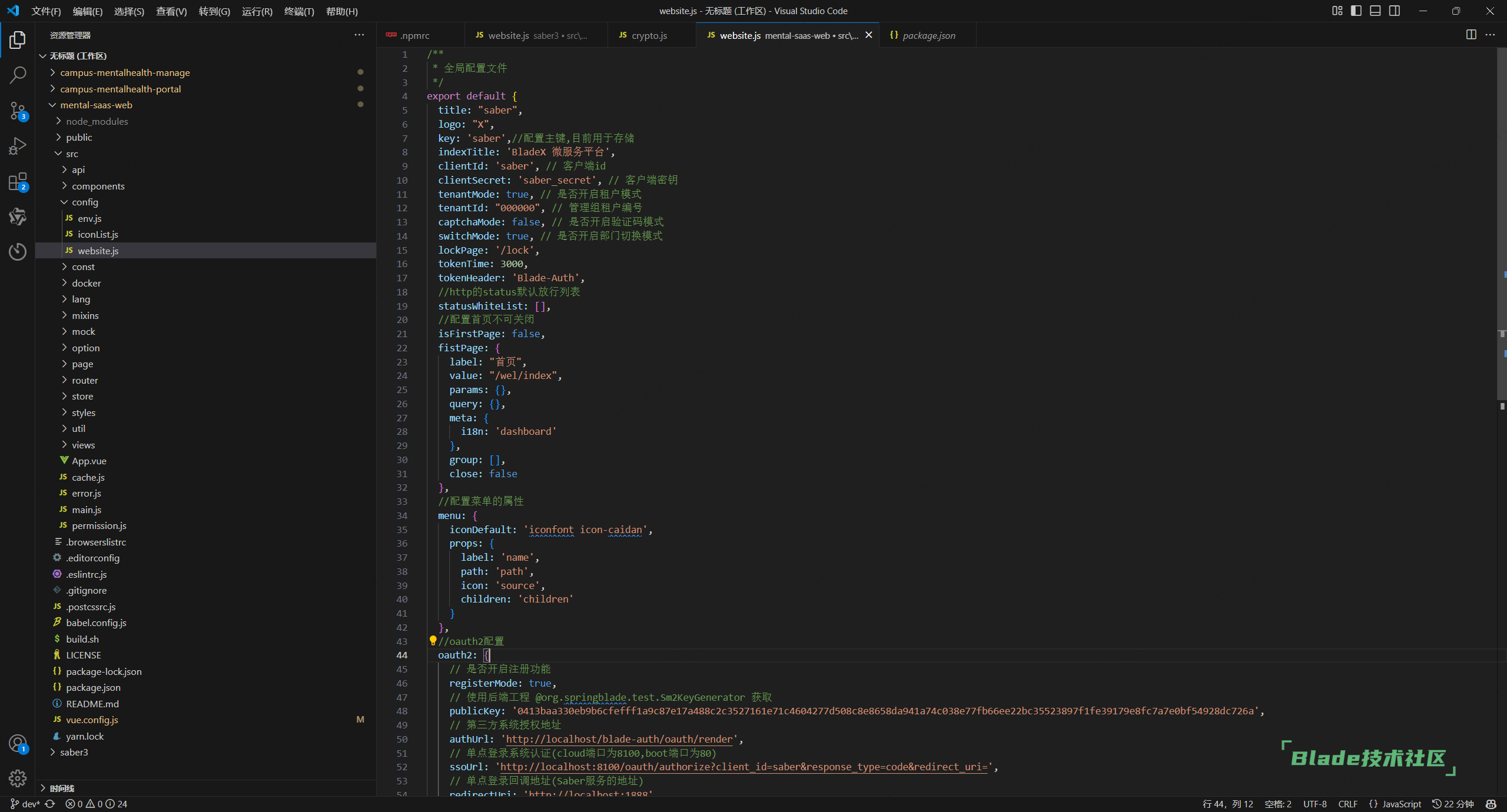Click the 22 分钟 time tracking status item
Viewport: 1507px width, 812px height.
coord(1453,804)
